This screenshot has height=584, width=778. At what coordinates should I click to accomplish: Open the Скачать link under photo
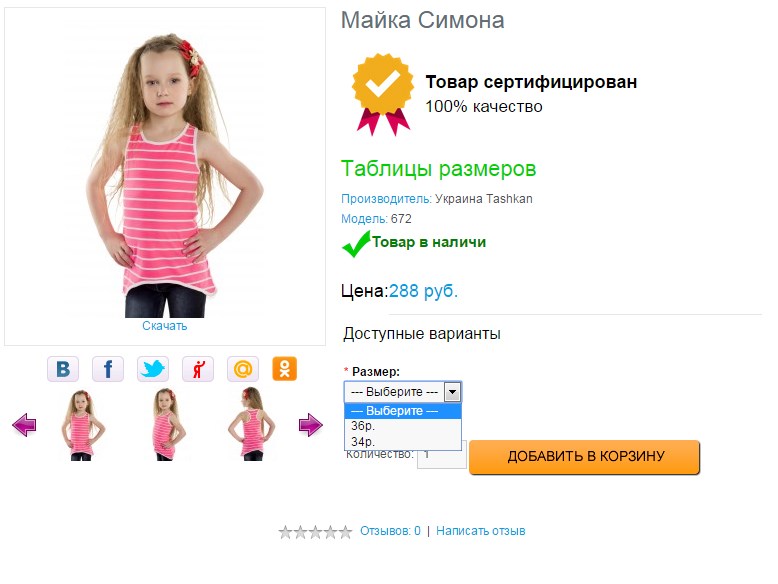tap(165, 326)
